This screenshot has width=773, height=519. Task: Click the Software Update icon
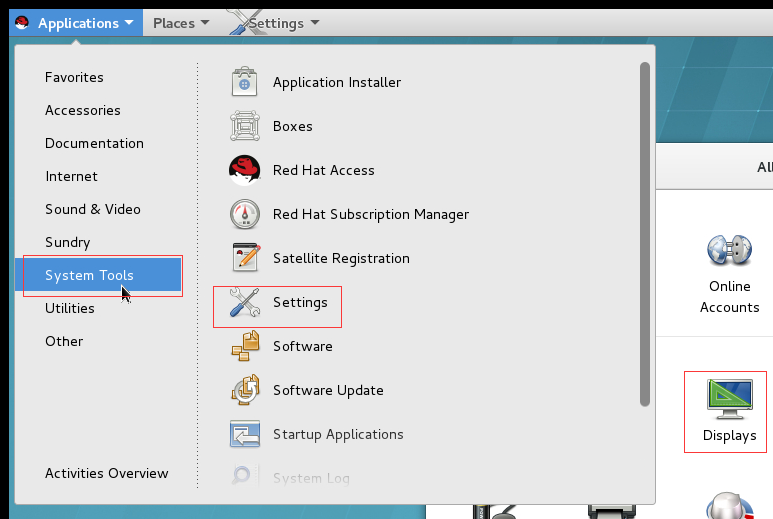(245, 390)
